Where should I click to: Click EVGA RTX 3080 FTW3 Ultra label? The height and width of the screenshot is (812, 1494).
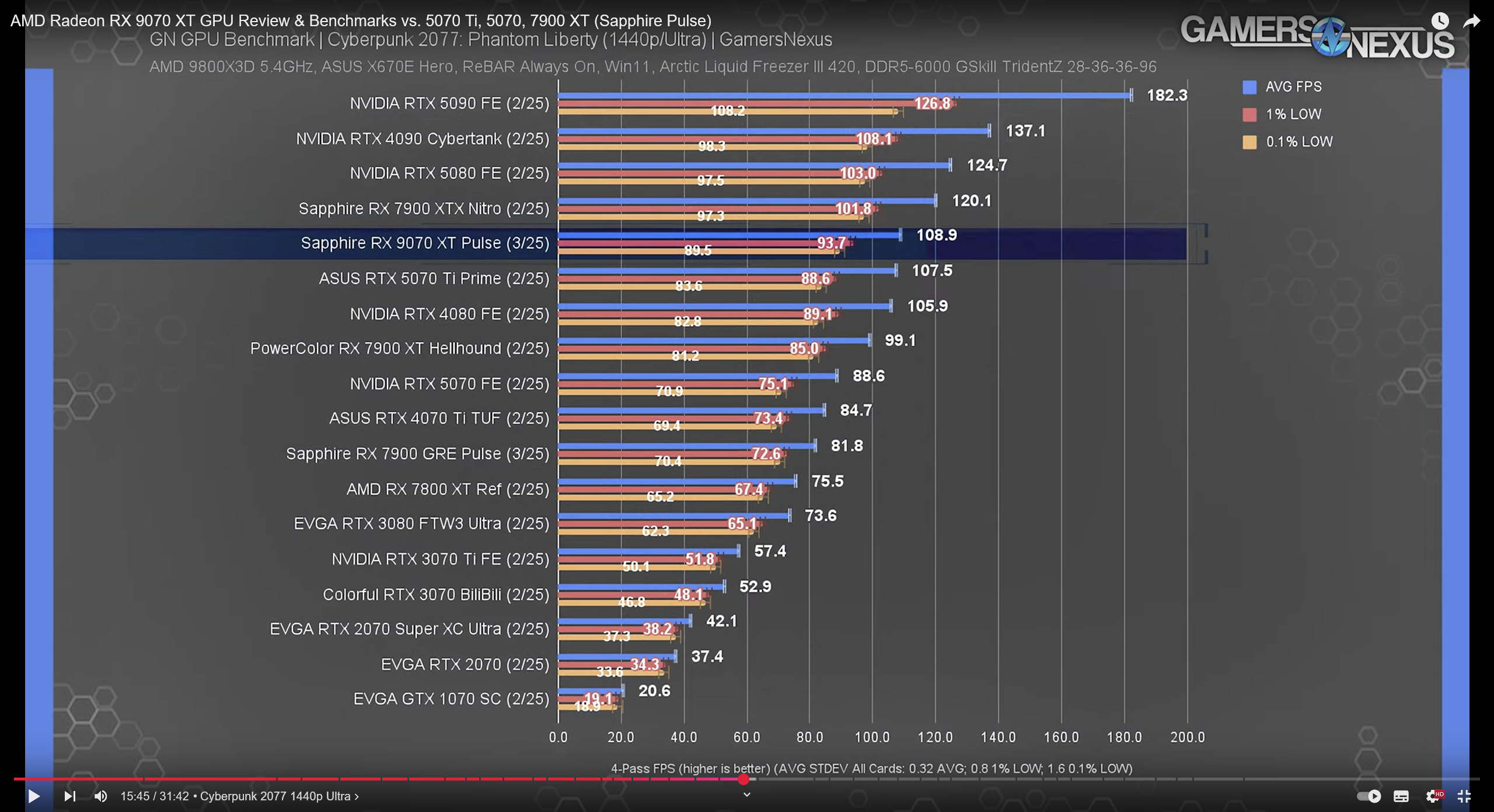[x=421, y=524]
